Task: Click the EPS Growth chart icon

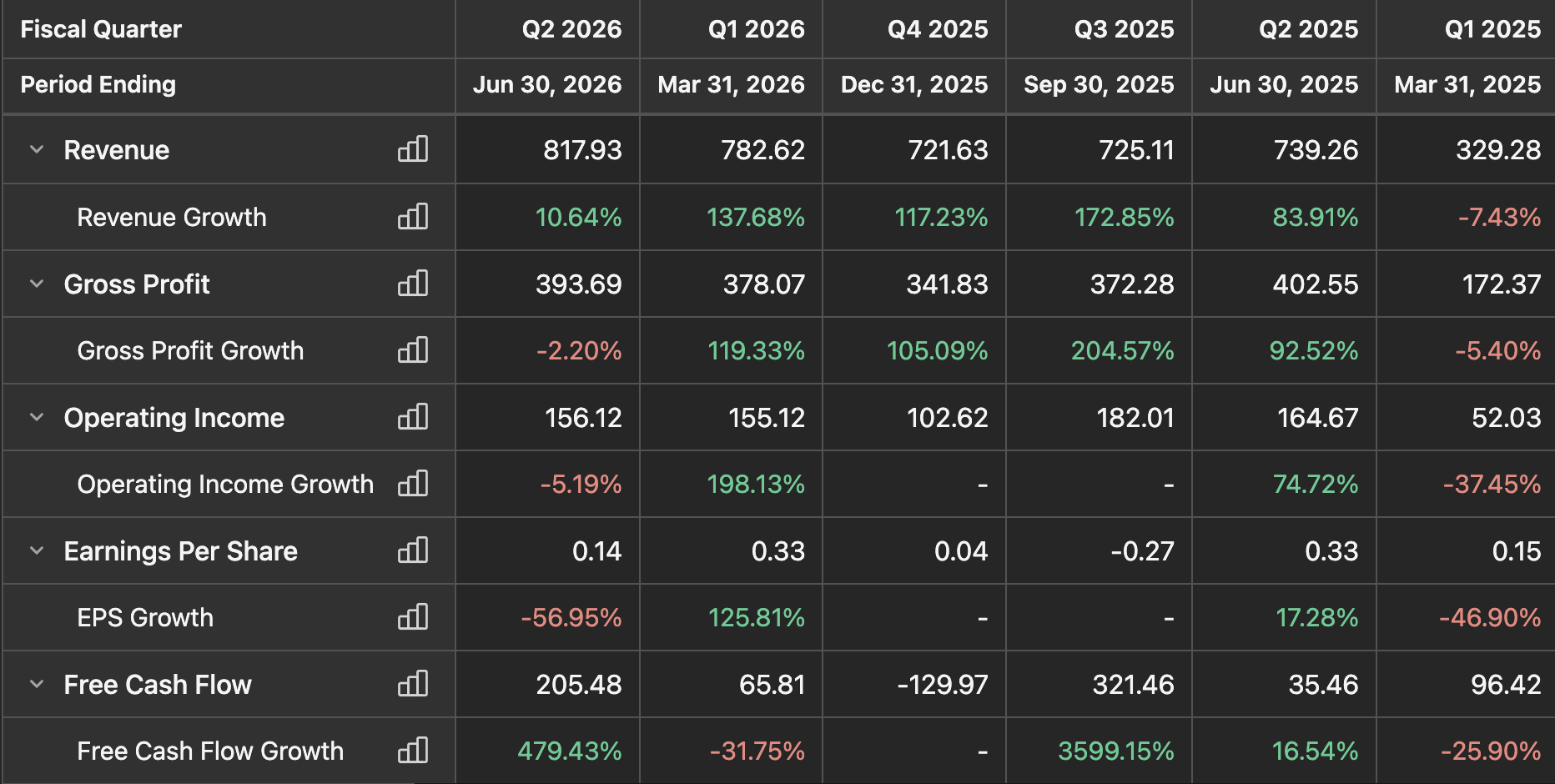Action: click(x=413, y=617)
